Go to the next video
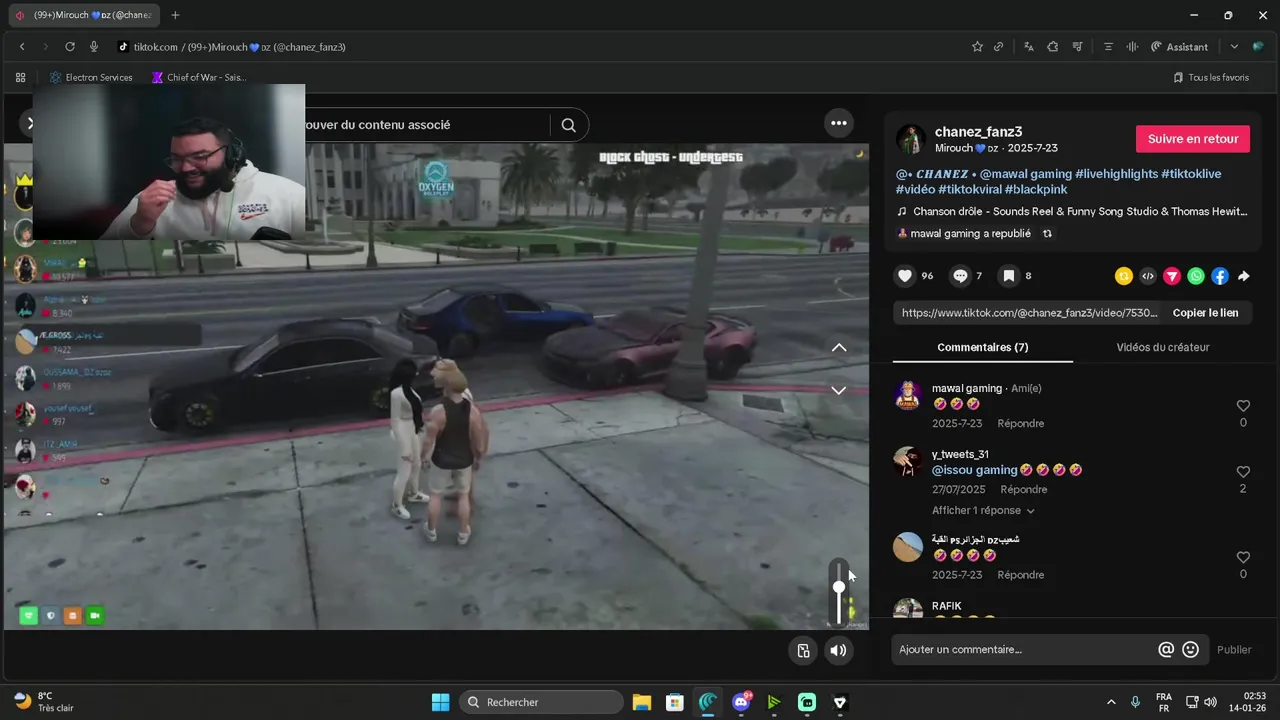This screenshot has height=720, width=1280. tap(839, 390)
